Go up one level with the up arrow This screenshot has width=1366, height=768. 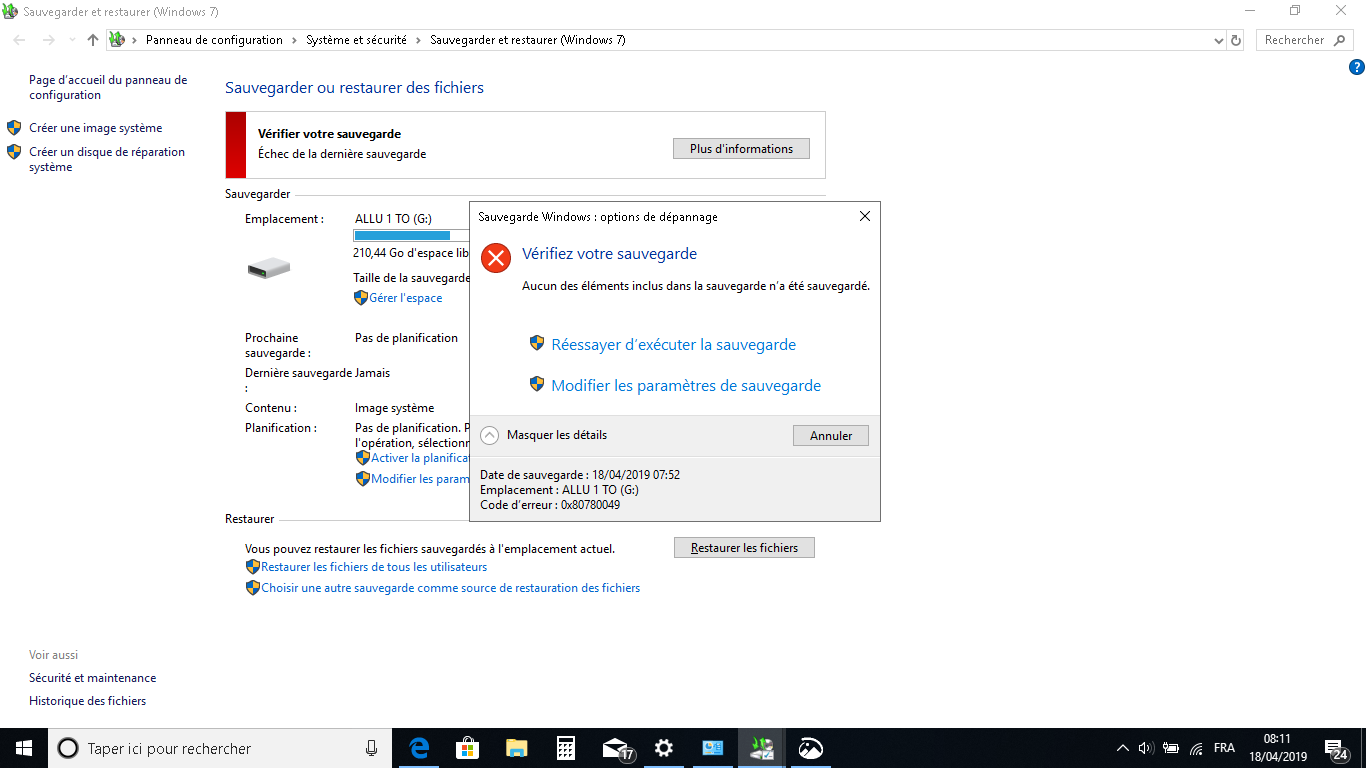(93, 40)
